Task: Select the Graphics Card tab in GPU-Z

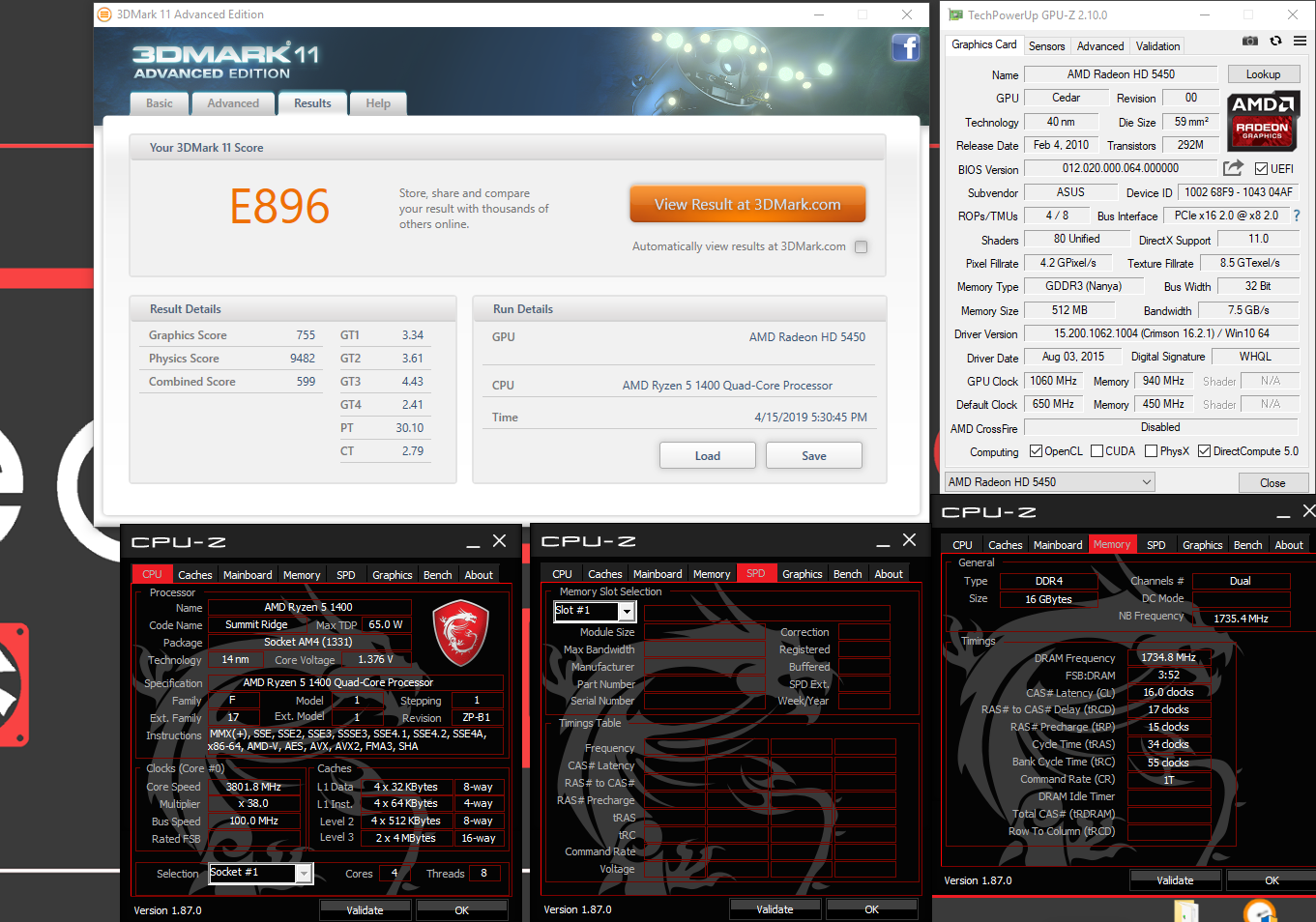Action: coord(984,44)
